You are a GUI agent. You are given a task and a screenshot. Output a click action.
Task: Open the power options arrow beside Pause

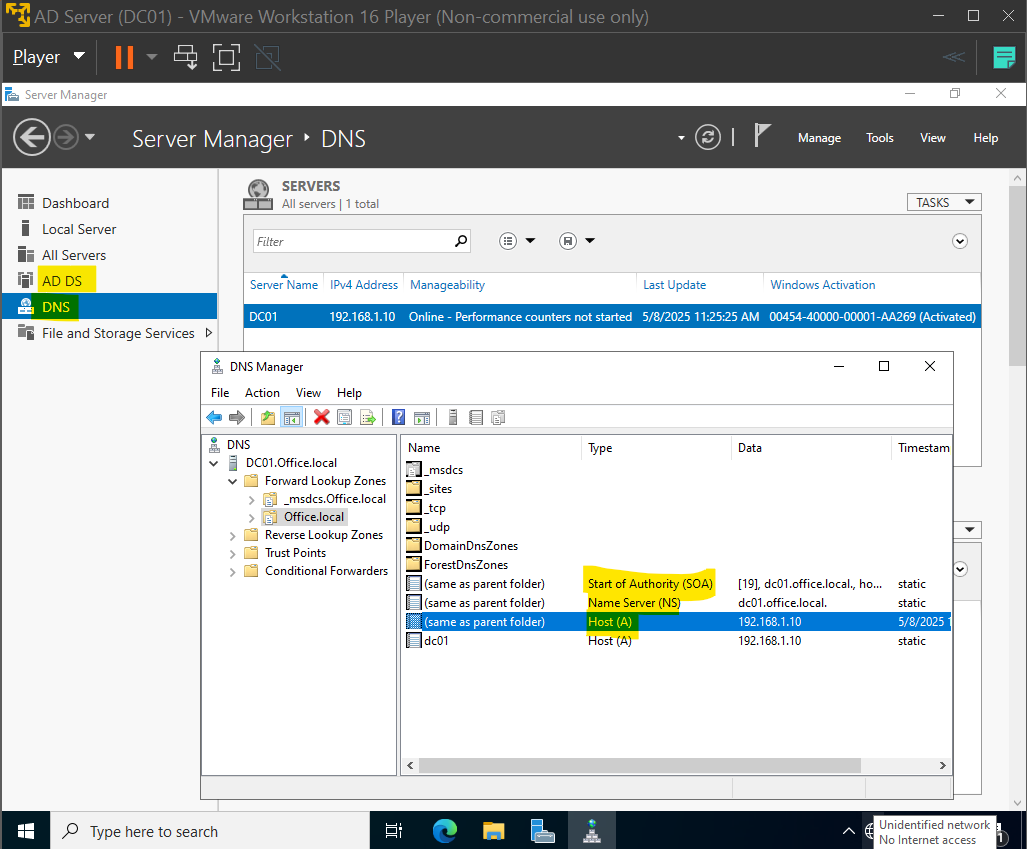point(151,57)
